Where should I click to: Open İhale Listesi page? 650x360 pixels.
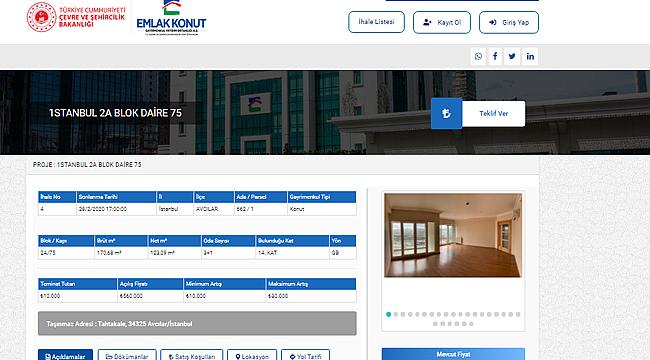pyautogui.click(x=376, y=22)
